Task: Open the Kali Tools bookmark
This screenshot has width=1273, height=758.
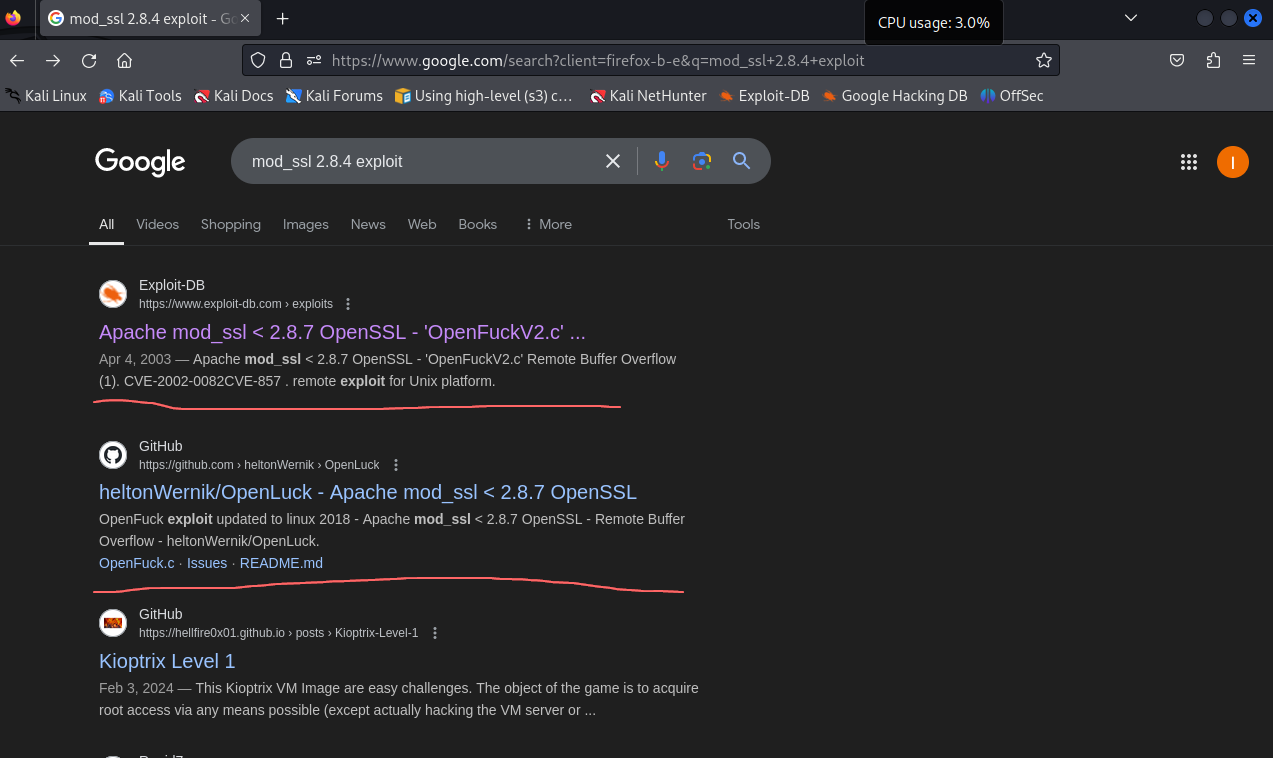Action: point(140,96)
